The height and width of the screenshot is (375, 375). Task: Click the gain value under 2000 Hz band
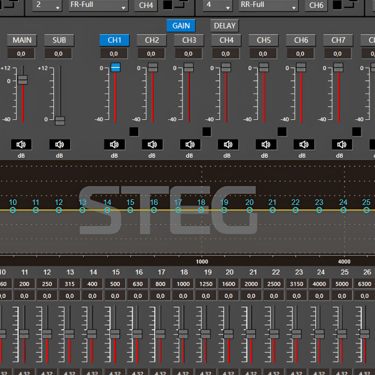pos(251,296)
